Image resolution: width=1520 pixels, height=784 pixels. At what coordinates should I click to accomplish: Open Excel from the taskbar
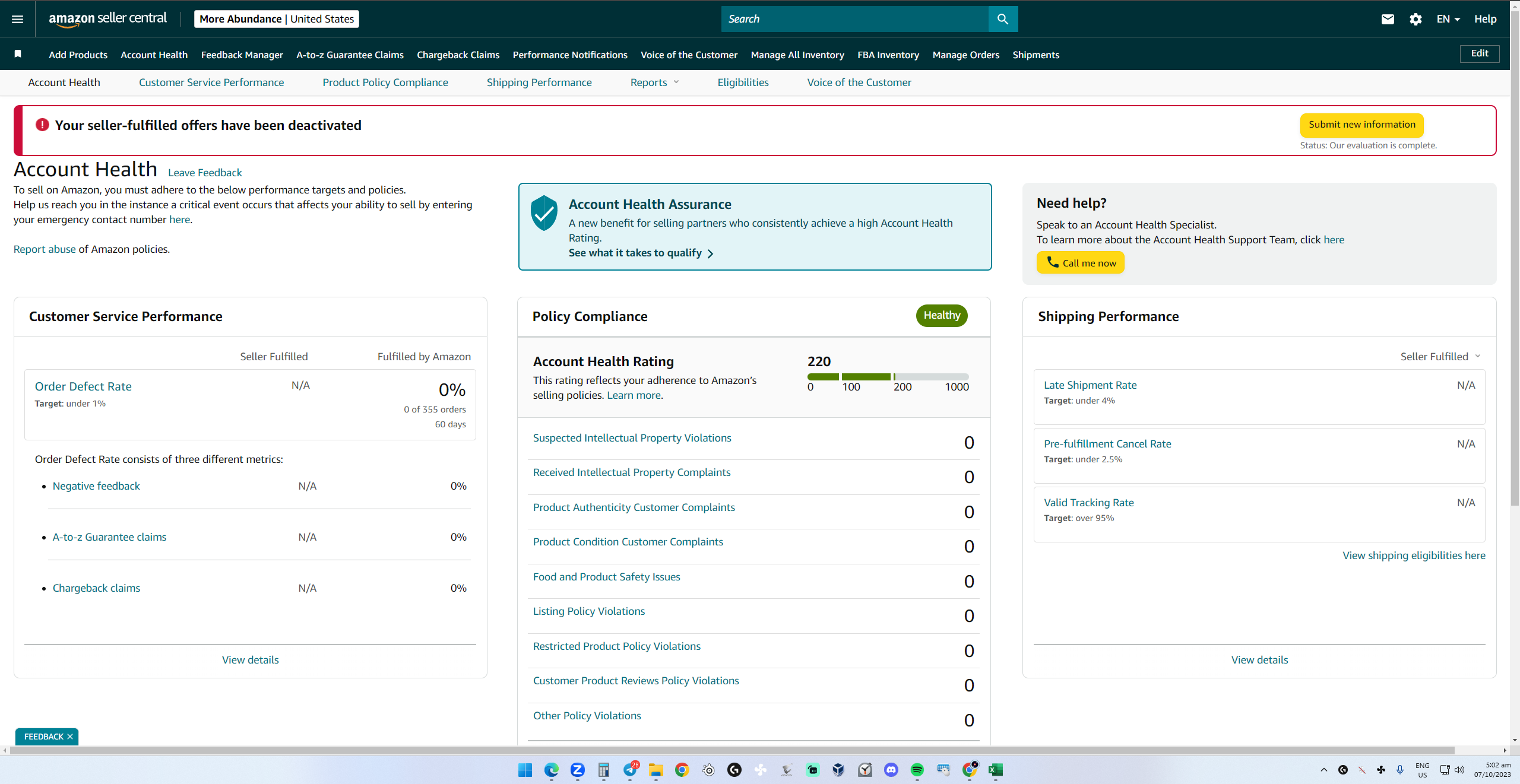(996, 770)
